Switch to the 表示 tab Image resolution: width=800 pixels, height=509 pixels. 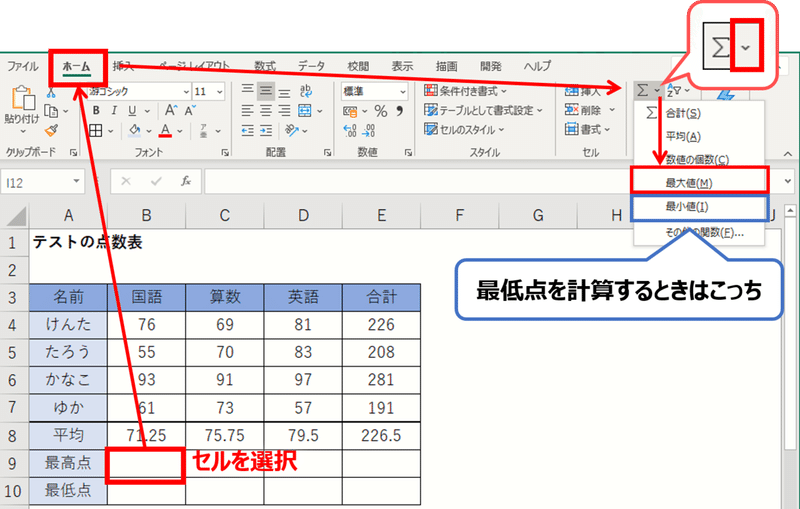point(402,66)
